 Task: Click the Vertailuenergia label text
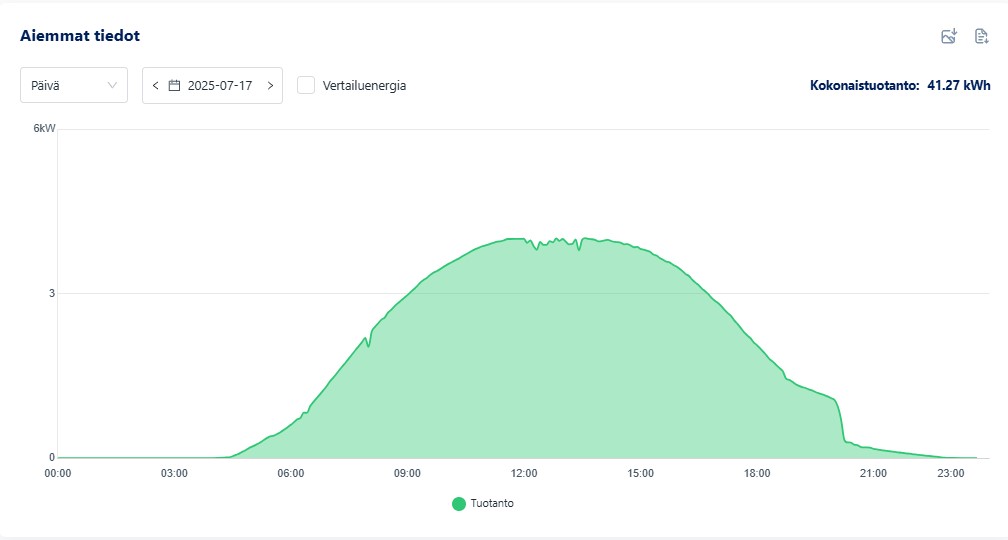(x=364, y=86)
